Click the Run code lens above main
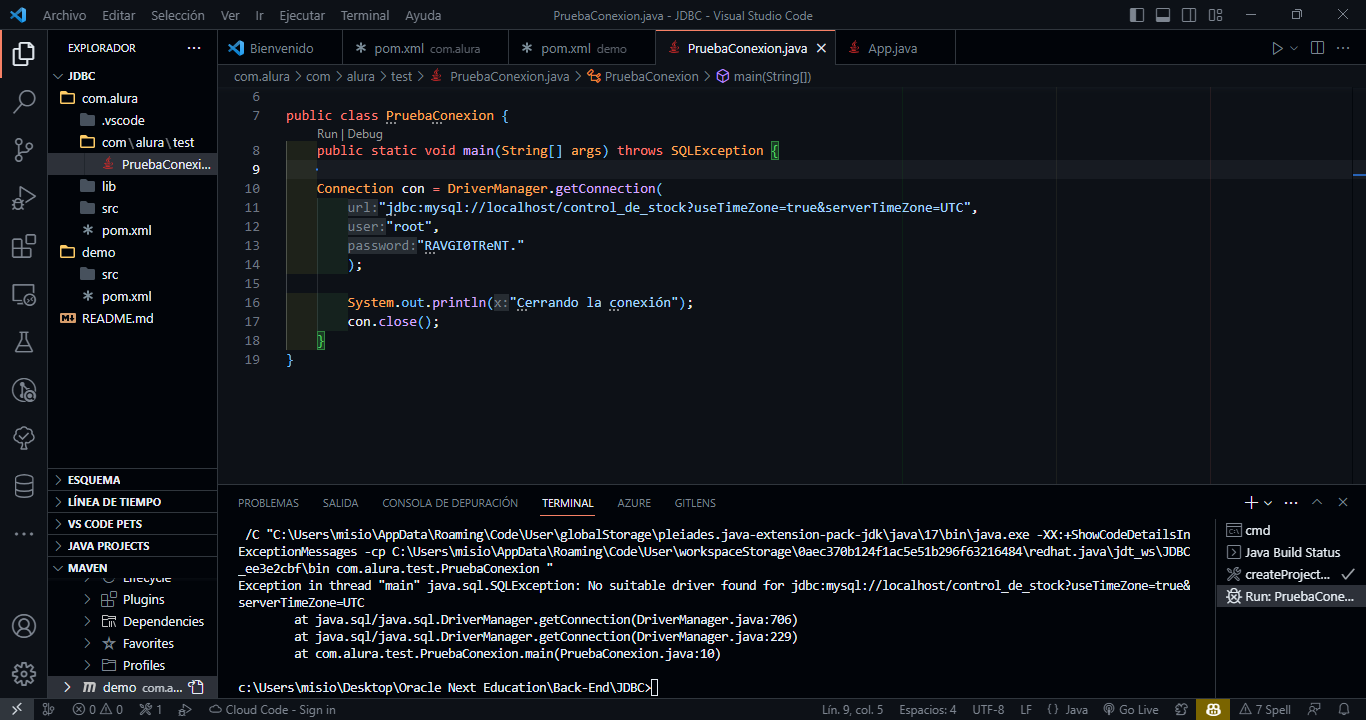 click(327, 134)
